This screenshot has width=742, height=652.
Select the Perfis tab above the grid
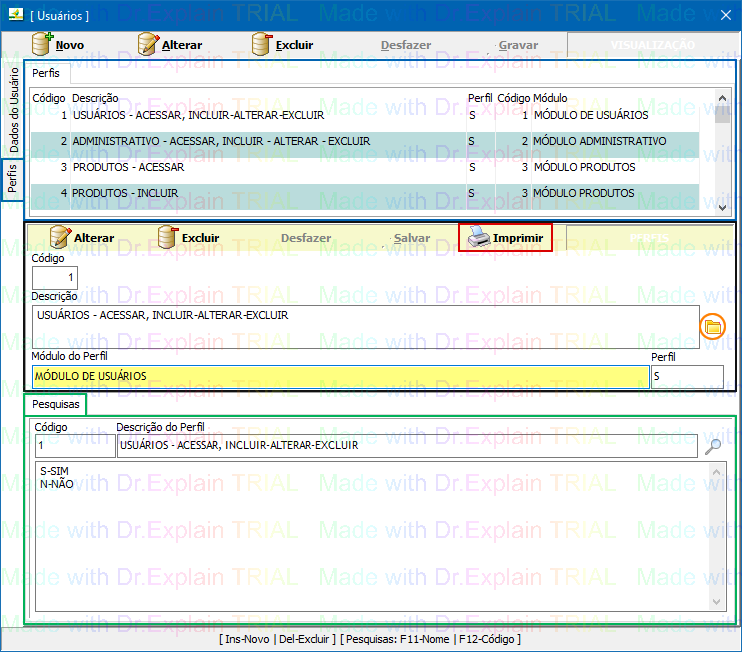[x=46, y=74]
